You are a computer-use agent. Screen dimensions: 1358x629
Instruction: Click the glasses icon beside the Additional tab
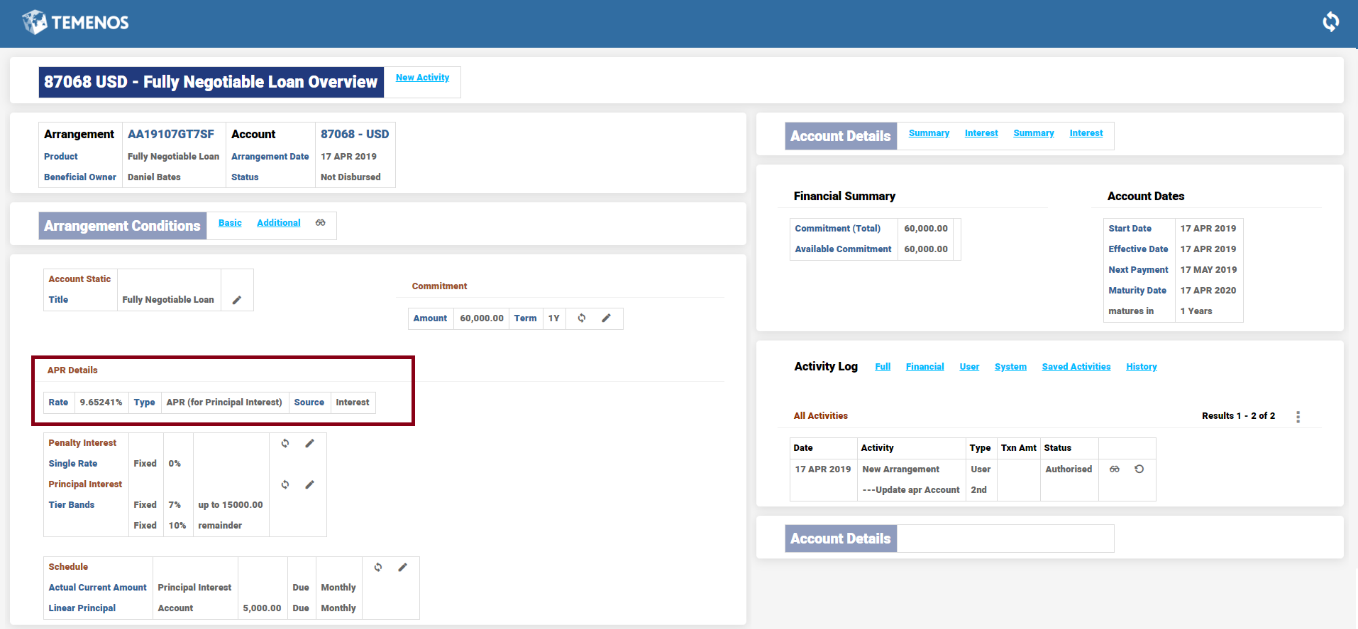(320, 223)
